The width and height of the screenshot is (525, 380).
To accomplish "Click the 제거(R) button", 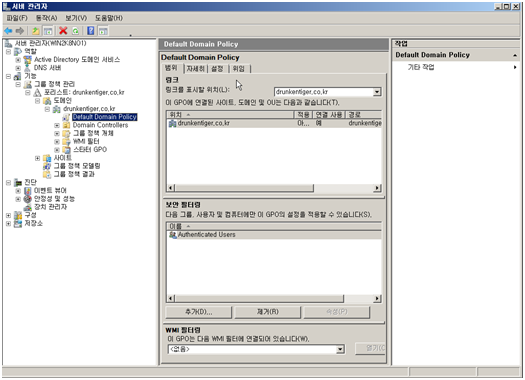I will (x=268, y=312).
